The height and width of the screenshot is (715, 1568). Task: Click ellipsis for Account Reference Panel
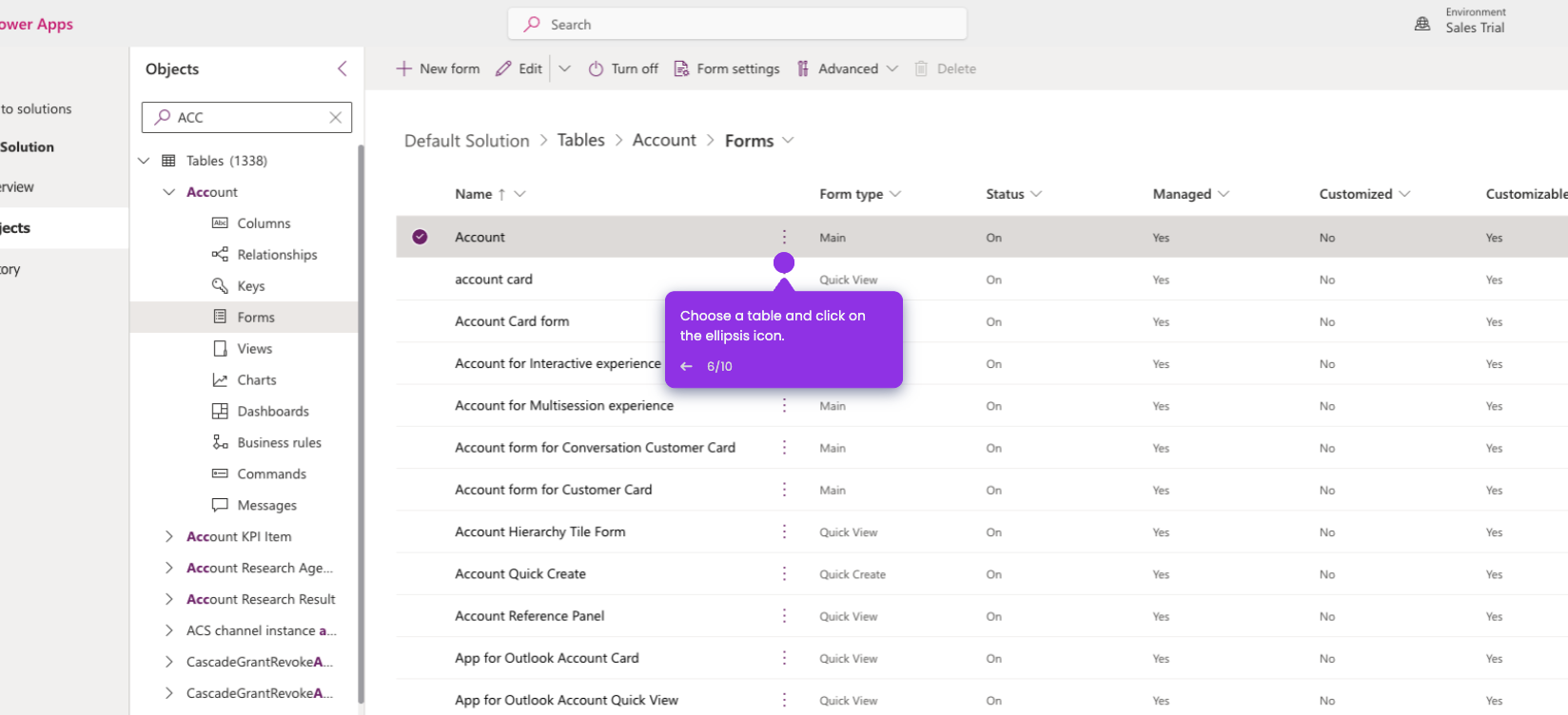784,616
